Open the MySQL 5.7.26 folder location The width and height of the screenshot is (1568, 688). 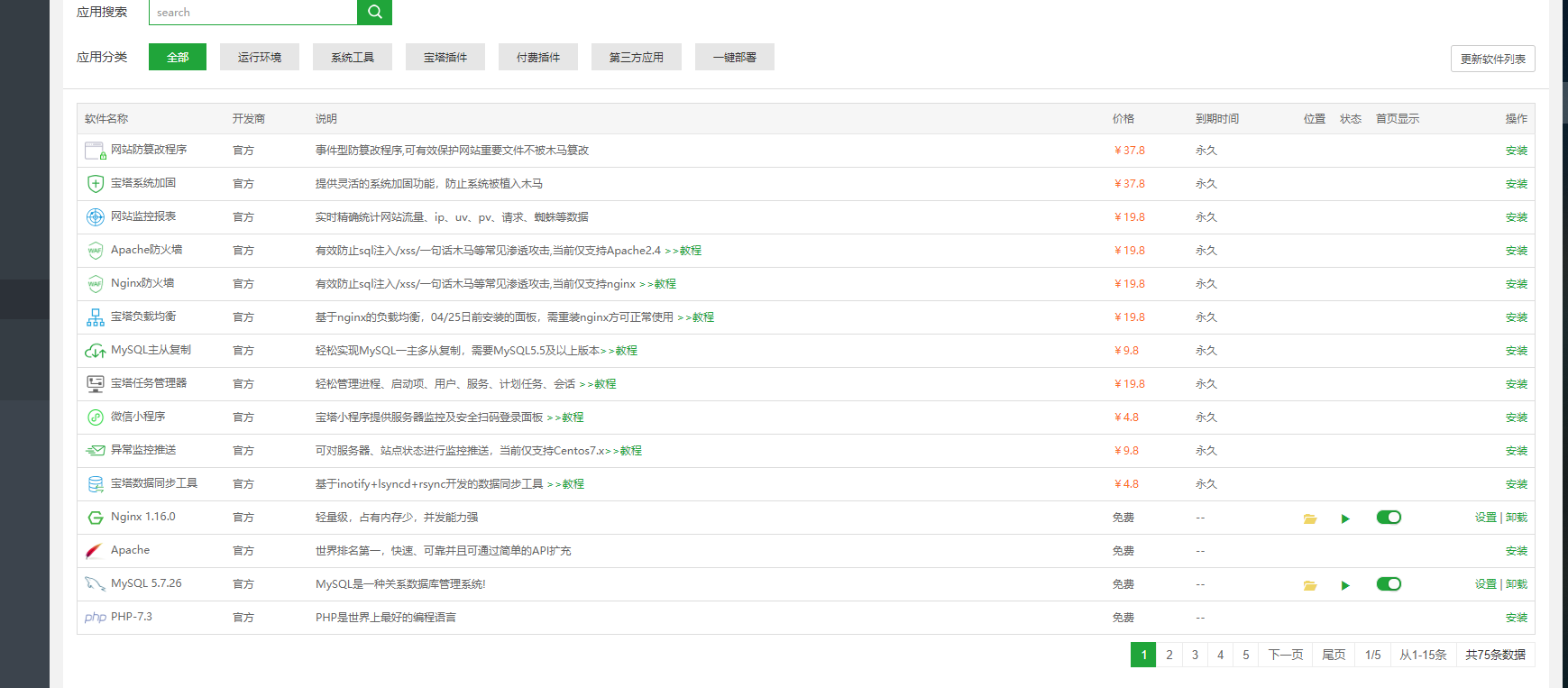[1310, 585]
